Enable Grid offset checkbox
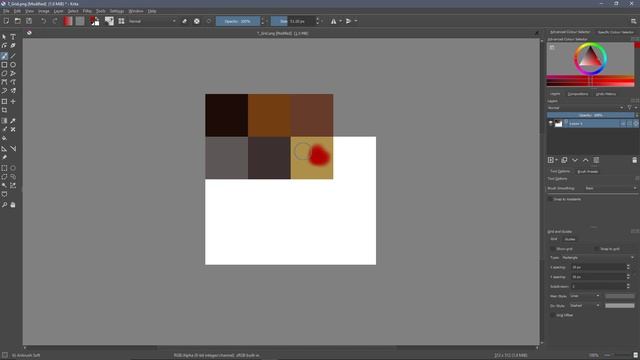The width and height of the screenshot is (640, 360). click(x=552, y=315)
